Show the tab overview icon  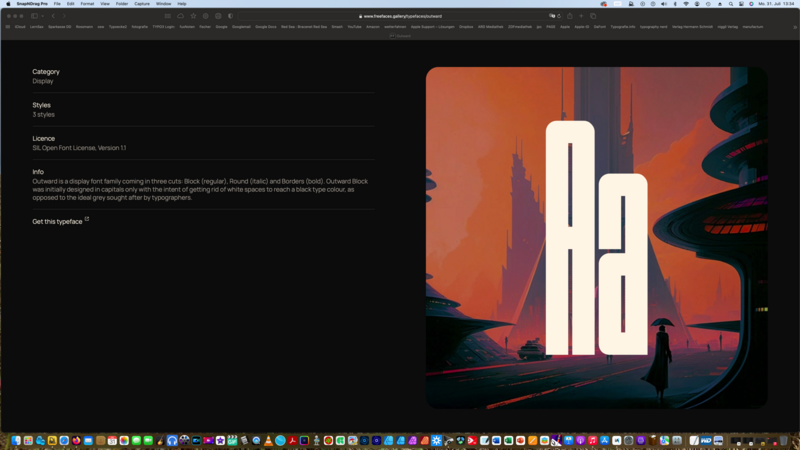pos(593,16)
